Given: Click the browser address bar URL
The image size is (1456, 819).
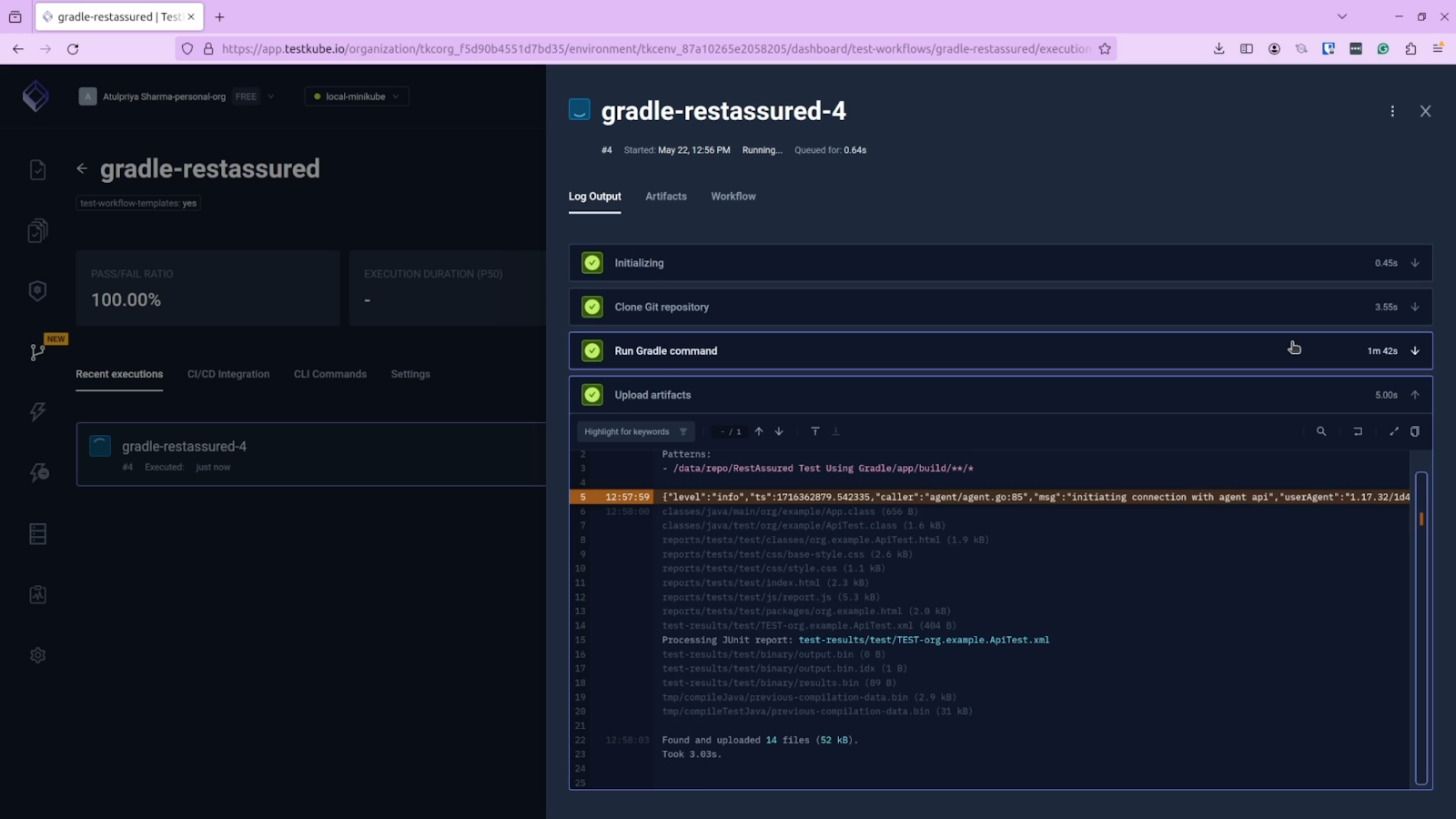Looking at the screenshot, I should [655, 49].
